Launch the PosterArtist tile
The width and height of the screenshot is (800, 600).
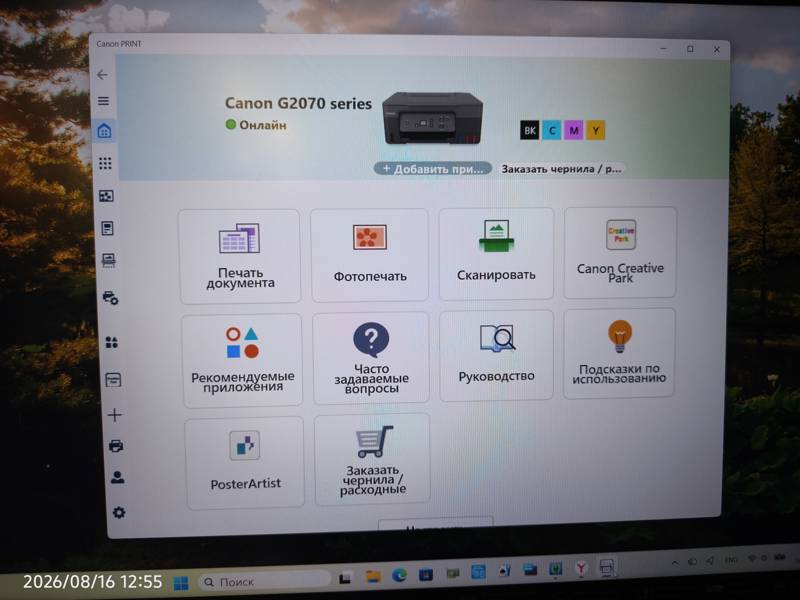pos(245,463)
